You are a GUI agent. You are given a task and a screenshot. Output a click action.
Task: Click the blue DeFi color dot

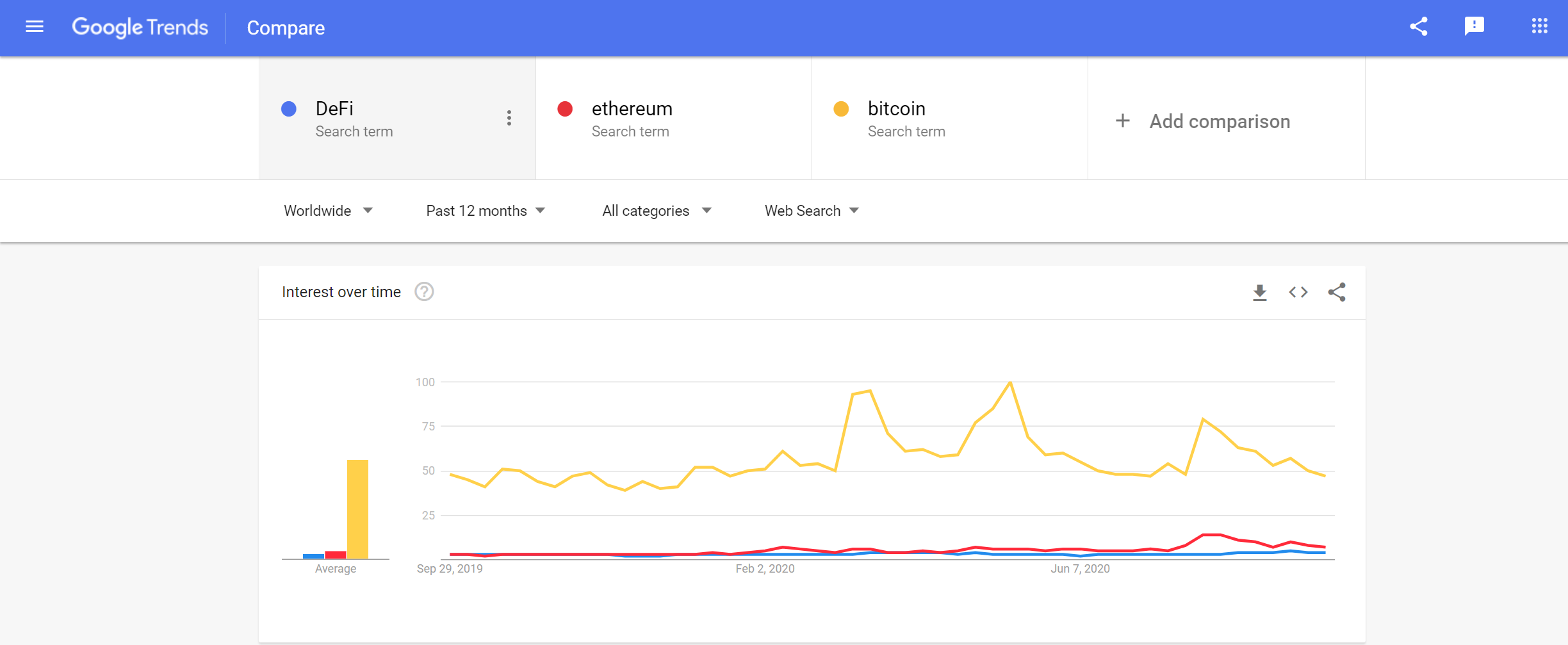(x=289, y=109)
